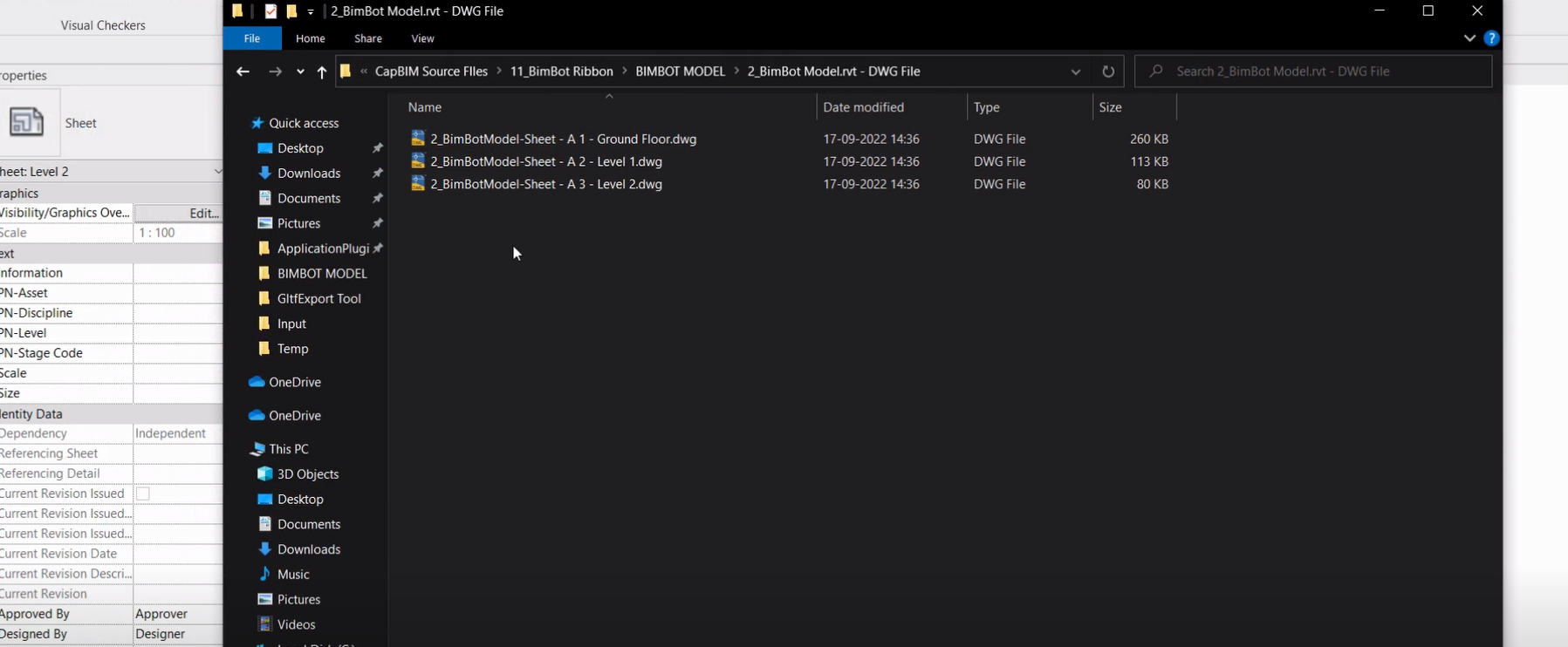Click the 3D Objects cube icon
1568x647 pixels.
pos(265,474)
